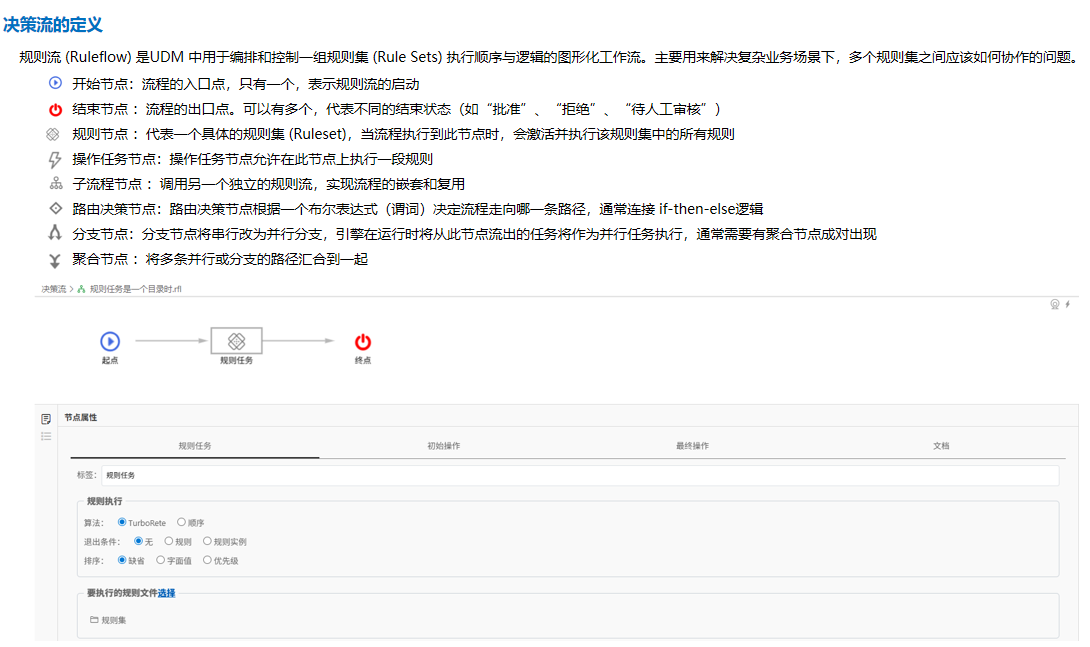Open the node properties sidebar icon
Screen dimensions: 1090x647
click(x=46, y=418)
